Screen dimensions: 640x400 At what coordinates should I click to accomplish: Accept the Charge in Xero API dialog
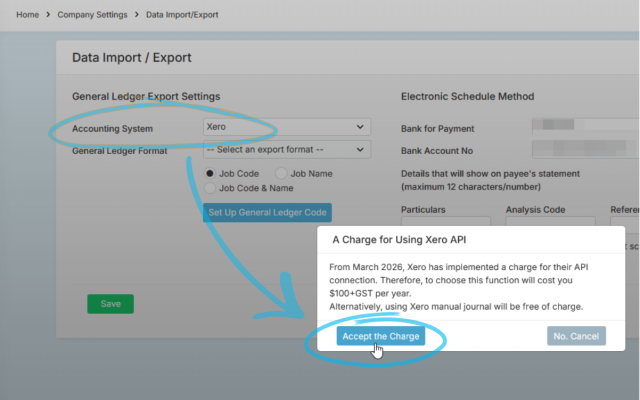[x=380, y=336]
